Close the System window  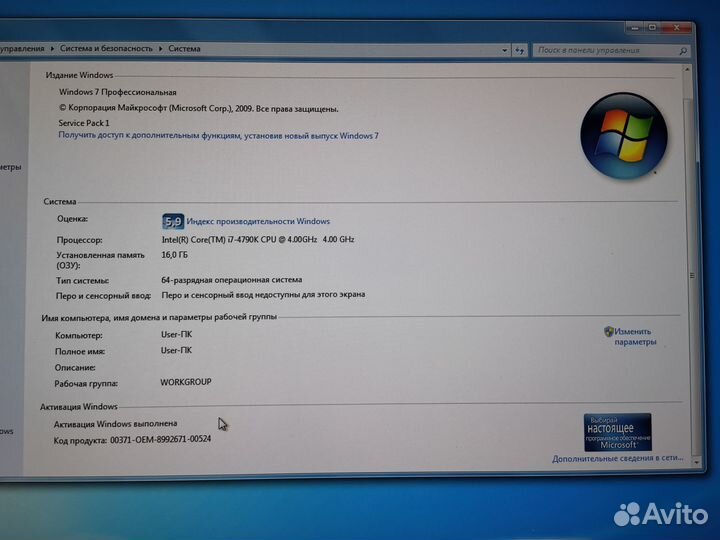[x=676, y=28]
